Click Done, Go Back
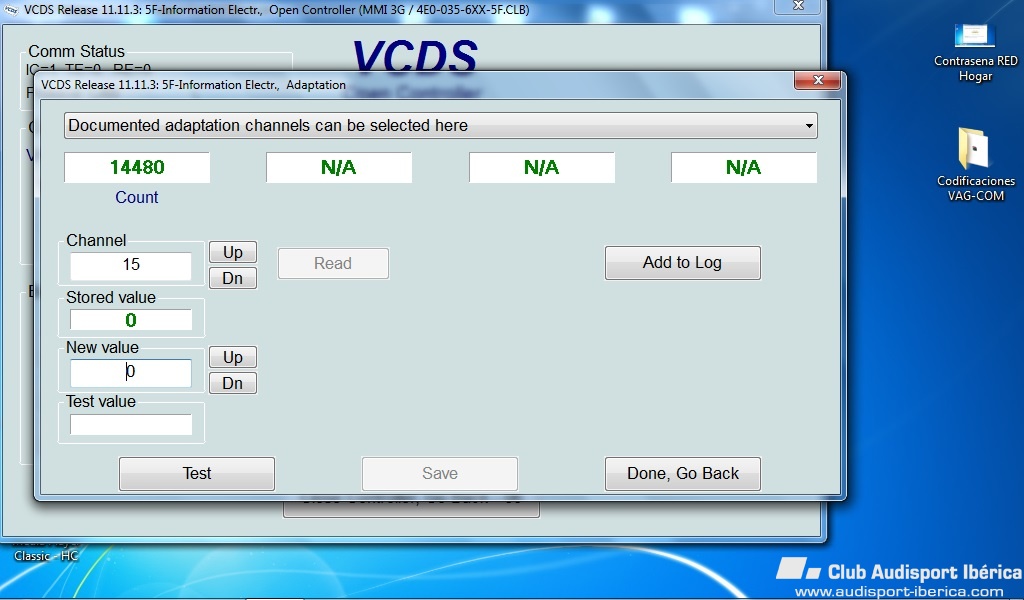 point(682,473)
